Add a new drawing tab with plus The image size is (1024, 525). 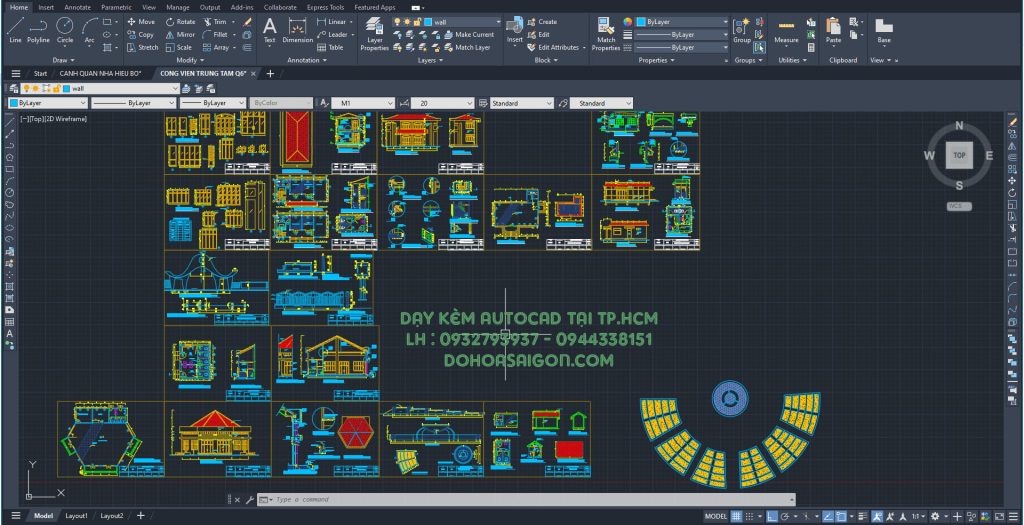(270, 74)
